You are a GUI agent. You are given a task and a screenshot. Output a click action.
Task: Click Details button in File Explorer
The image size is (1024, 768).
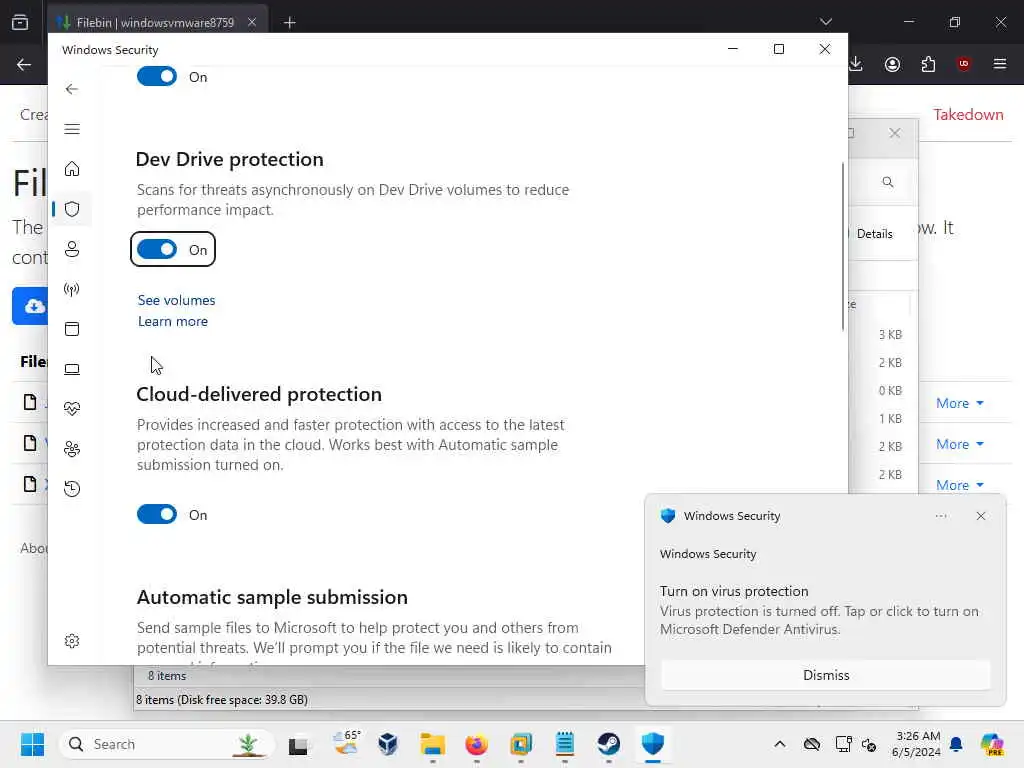(874, 234)
